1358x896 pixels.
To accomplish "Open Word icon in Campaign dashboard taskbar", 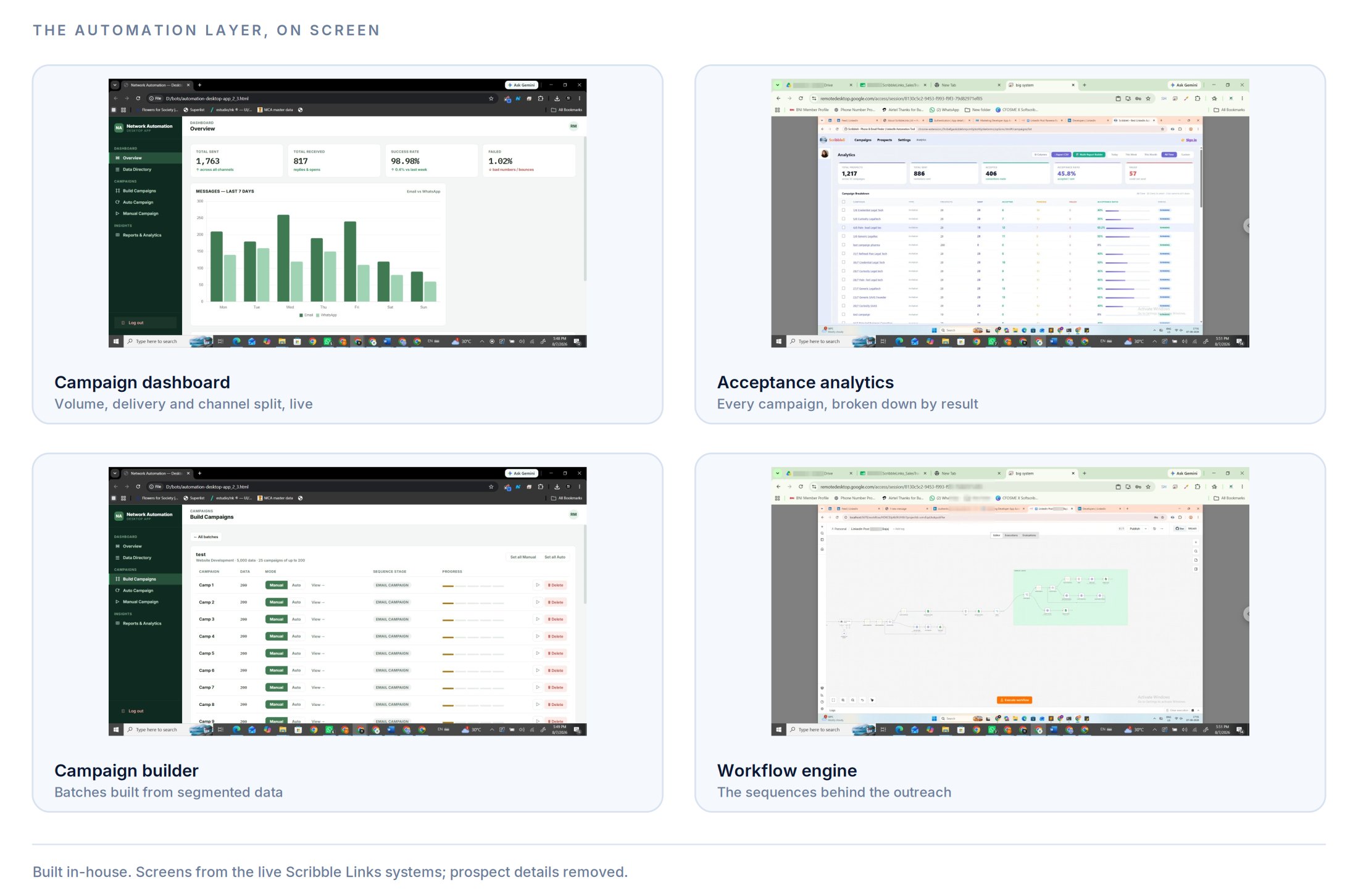I will pyautogui.click(x=388, y=341).
